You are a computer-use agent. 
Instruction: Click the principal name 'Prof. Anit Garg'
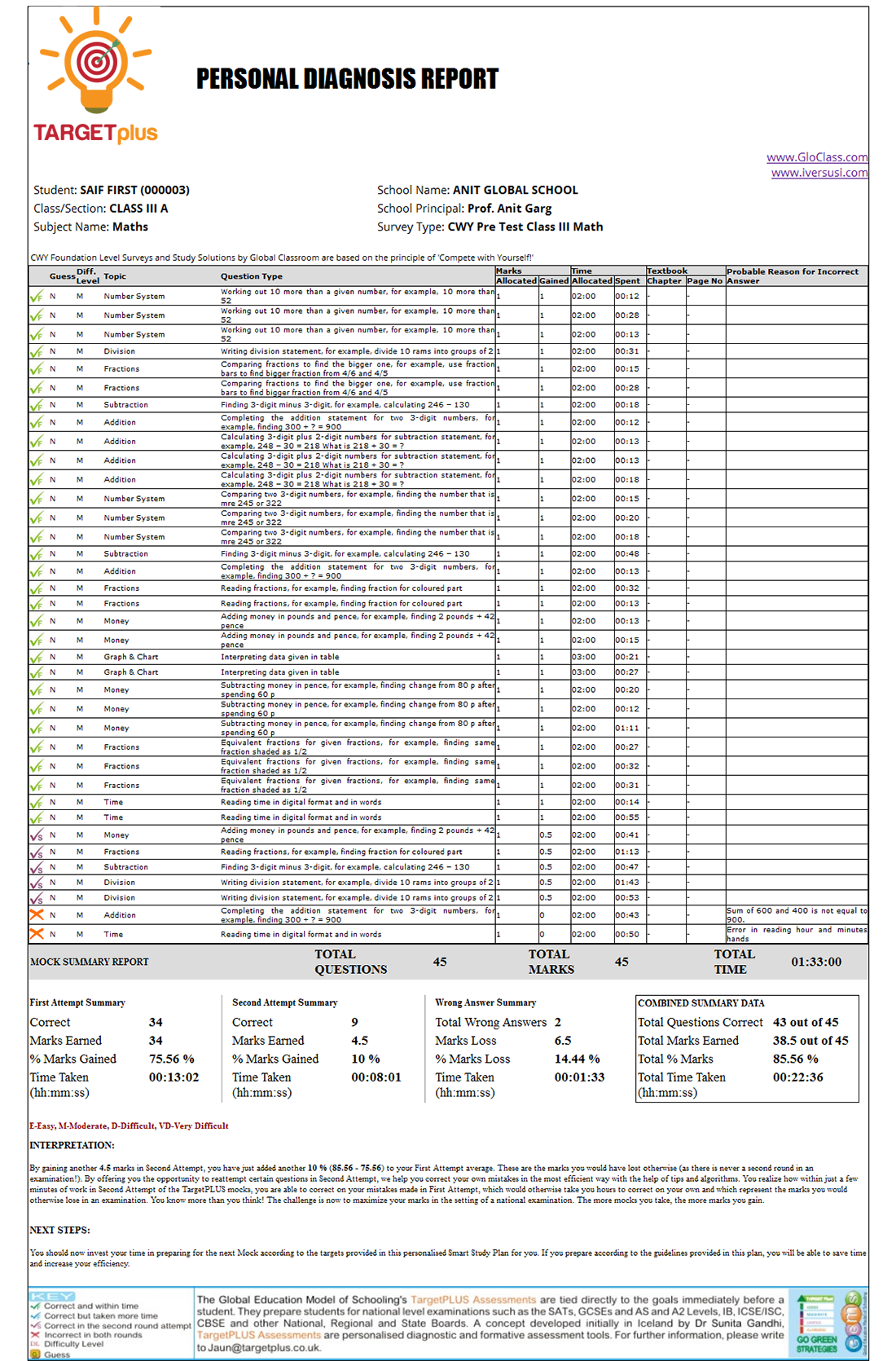click(x=509, y=209)
